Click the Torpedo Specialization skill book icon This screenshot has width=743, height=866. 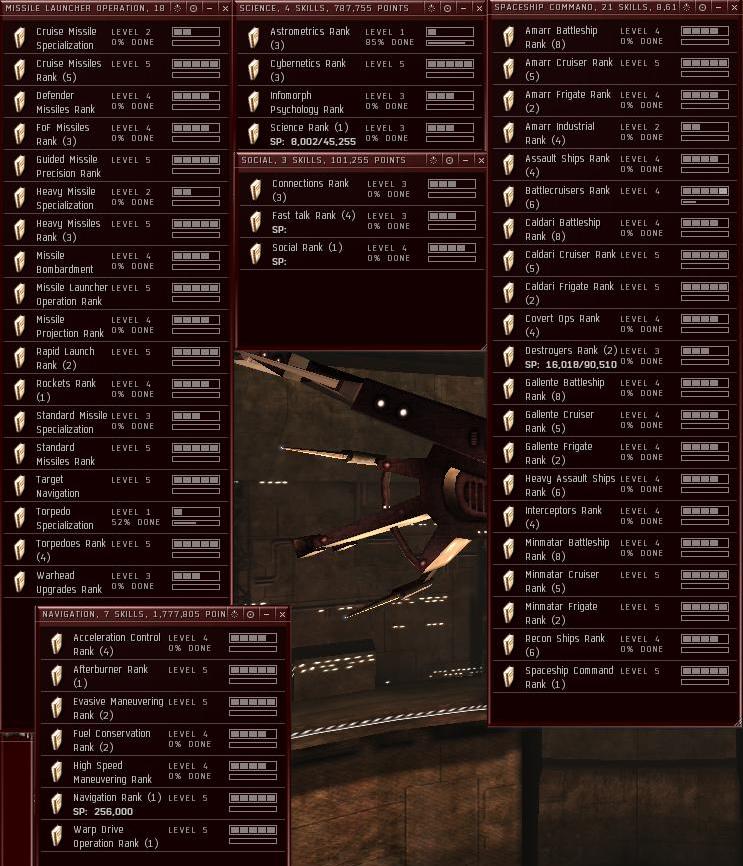point(20,518)
